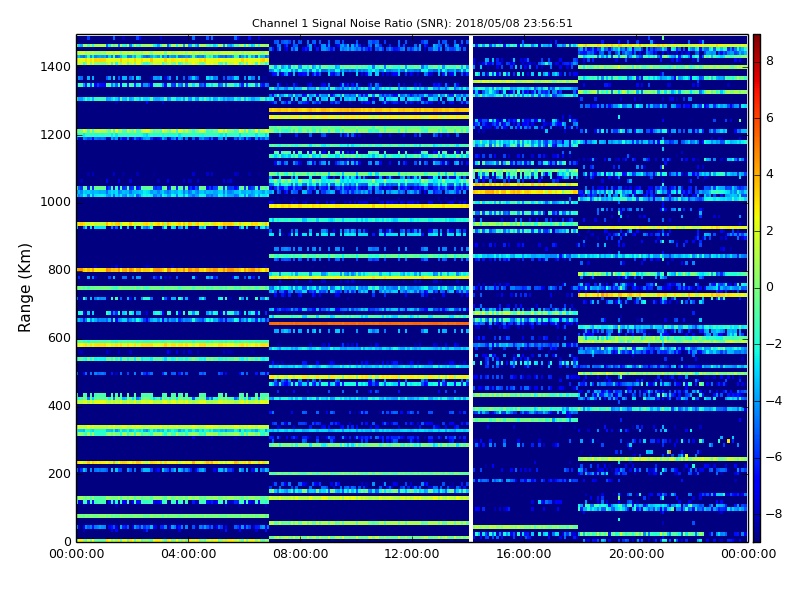800x600 pixels.
Task: Click the colorbar label −8
Action: (x=774, y=514)
